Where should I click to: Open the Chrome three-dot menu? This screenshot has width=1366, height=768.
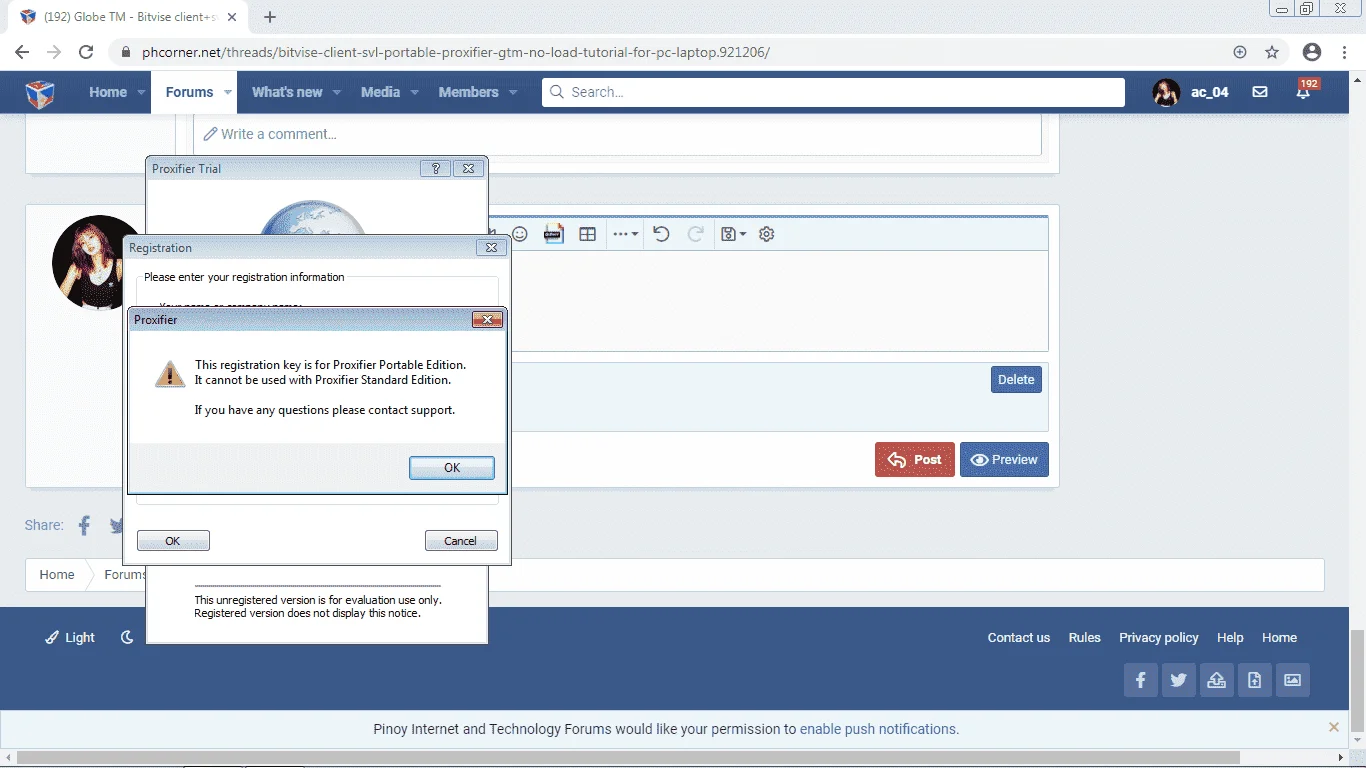tap(1346, 52)
